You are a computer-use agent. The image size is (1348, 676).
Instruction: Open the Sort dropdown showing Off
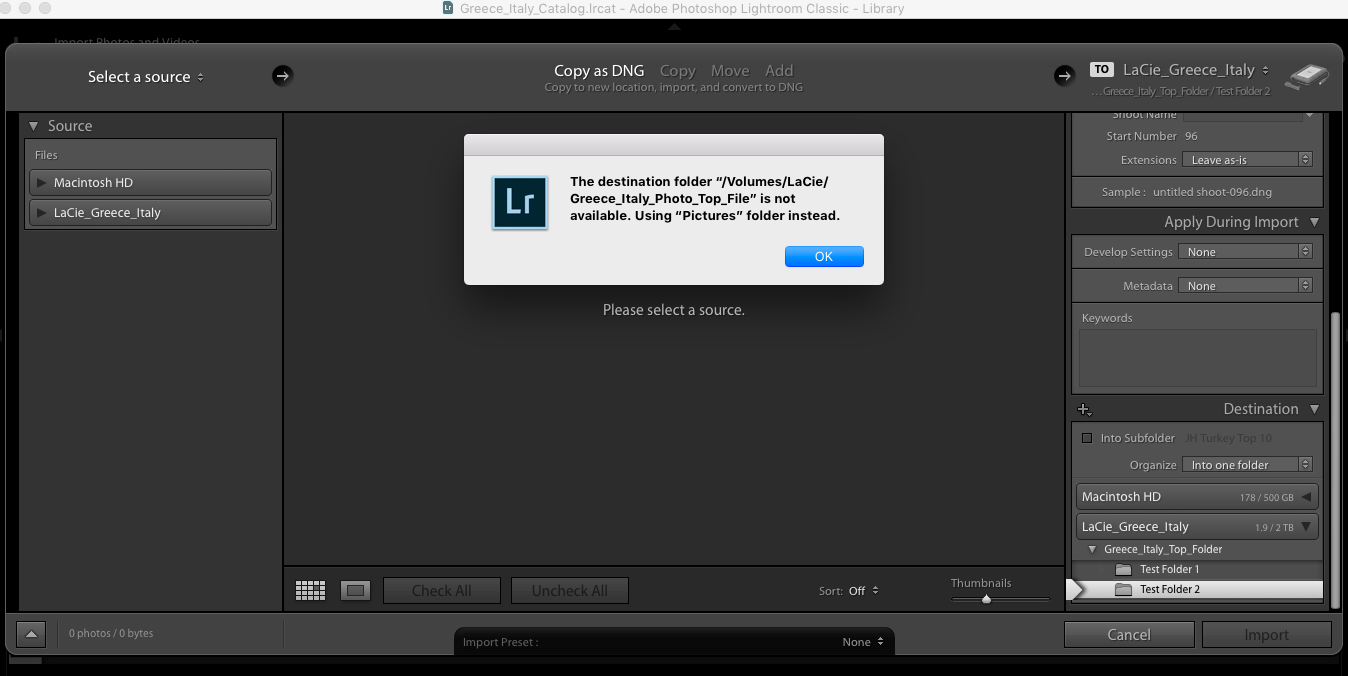[863, 591]
